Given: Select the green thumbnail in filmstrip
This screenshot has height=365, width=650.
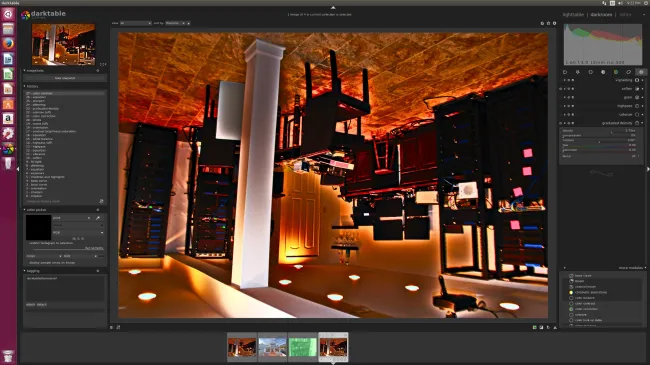Looking at the screenshot, I should [x=303, y=347].
